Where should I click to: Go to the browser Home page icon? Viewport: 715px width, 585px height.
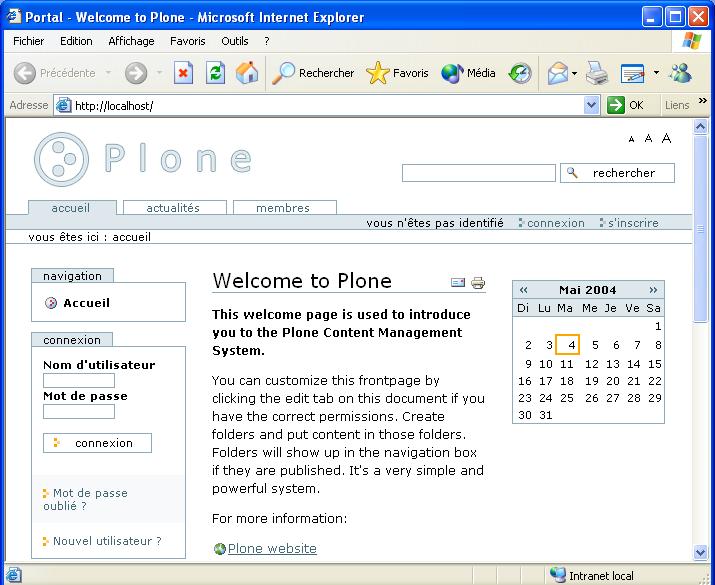tap(246, 73)
